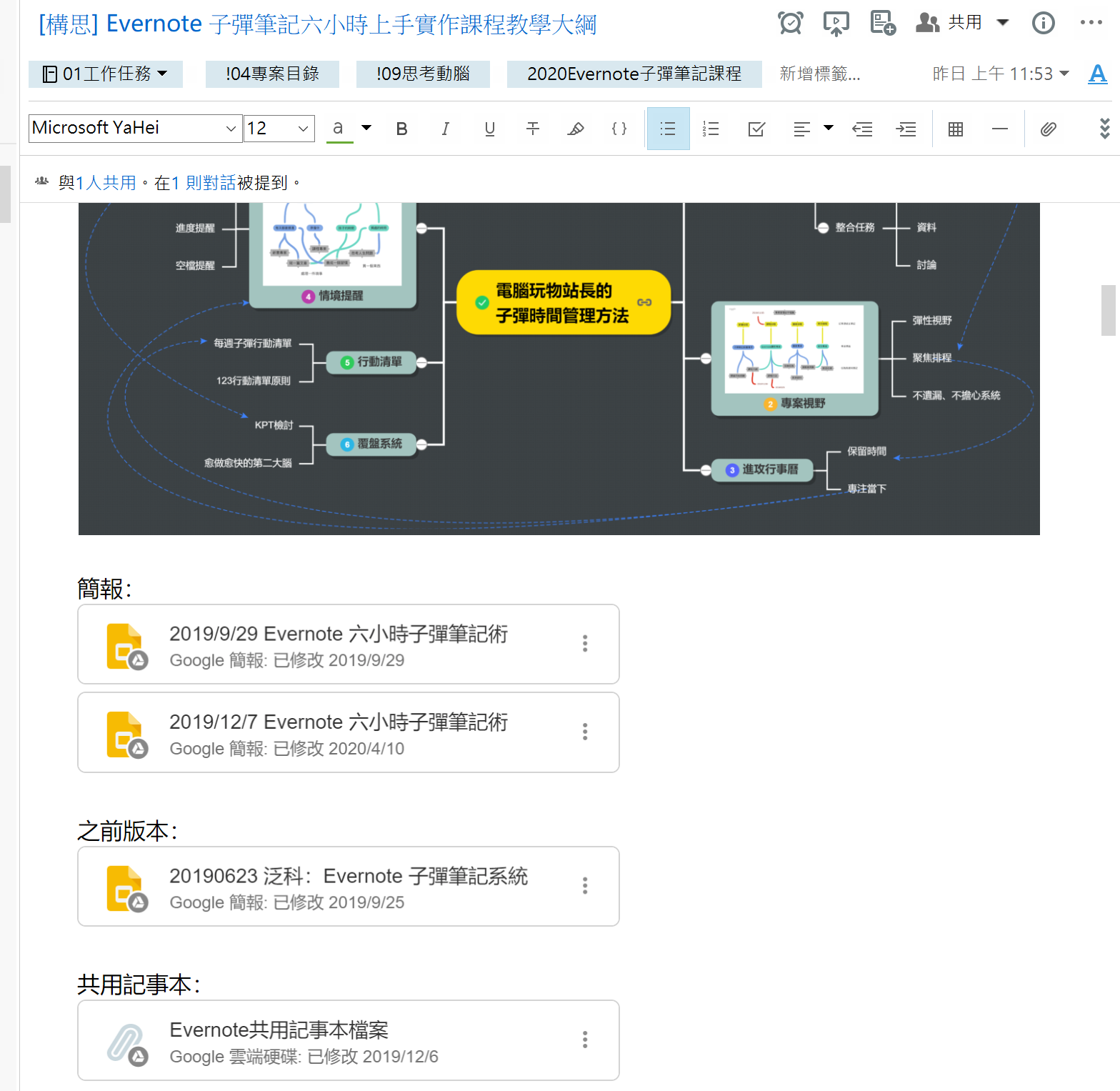Apply bold formatting
This screenshot has height=1091, width=1120.
tap(402, 129)
